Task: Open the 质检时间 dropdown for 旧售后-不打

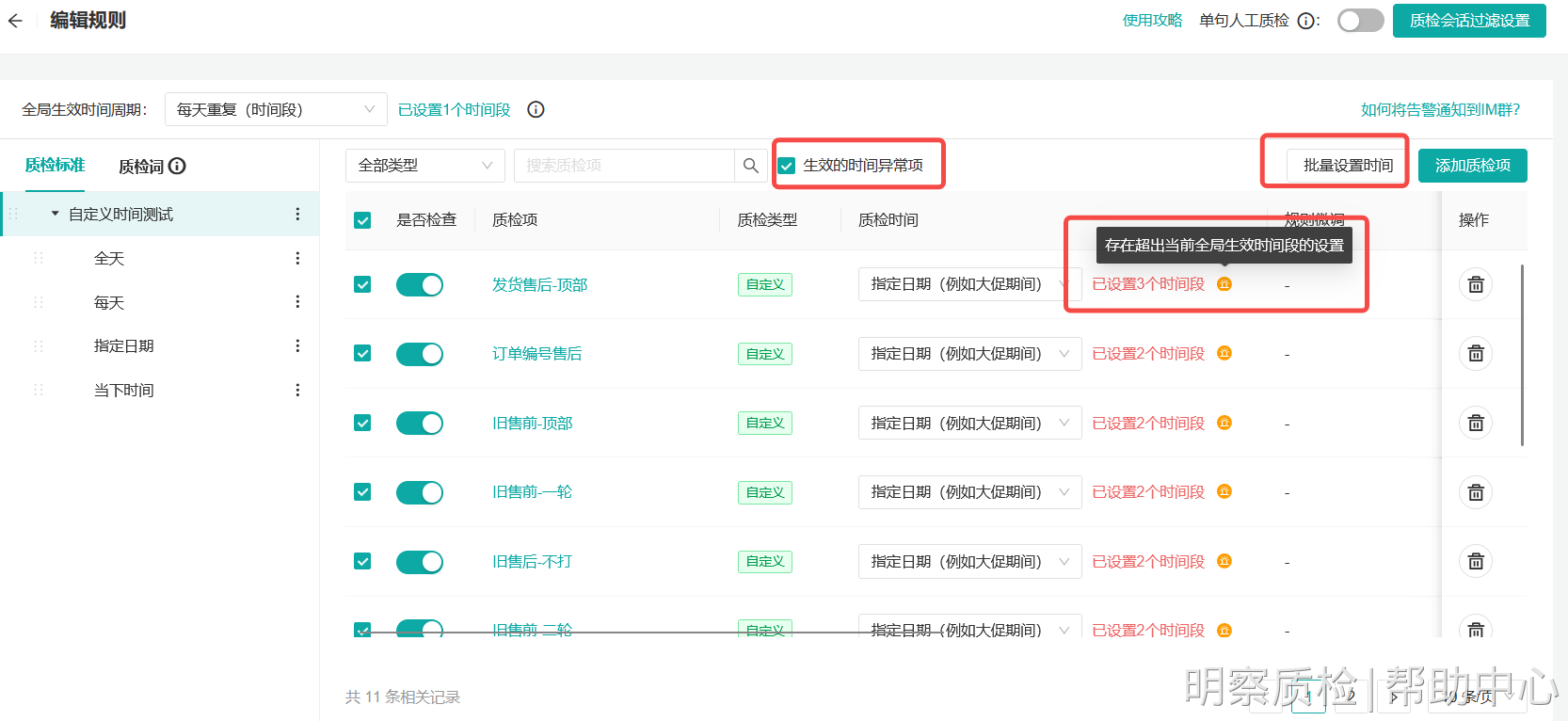Action: point(969,562)
